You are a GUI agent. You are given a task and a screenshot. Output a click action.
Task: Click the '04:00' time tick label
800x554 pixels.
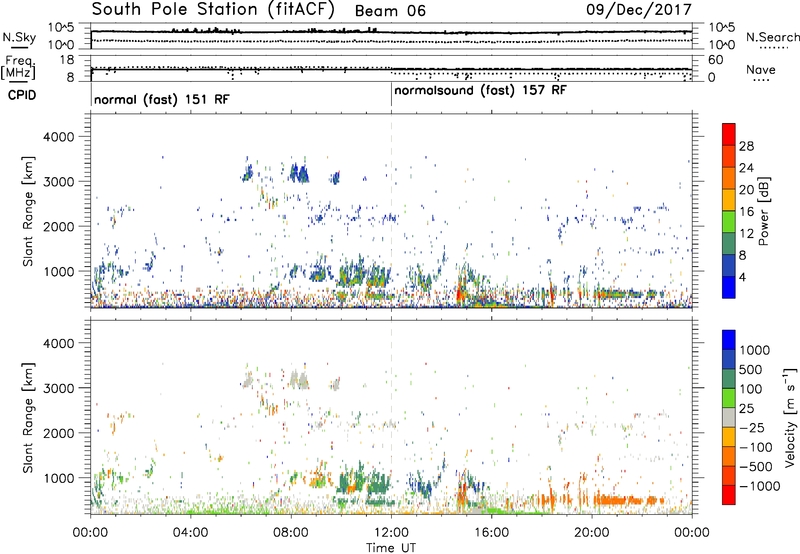190,533
